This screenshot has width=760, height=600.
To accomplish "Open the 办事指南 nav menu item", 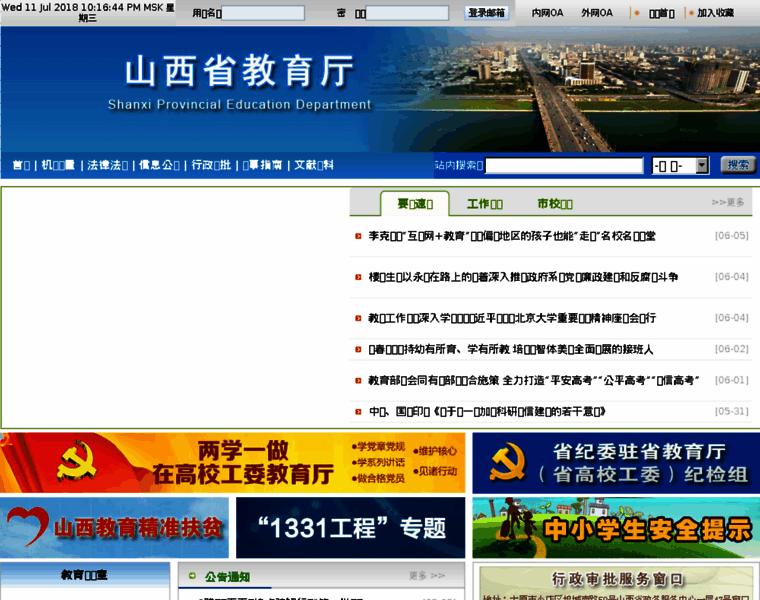I will pyautogui.click(x=262, y=165).
